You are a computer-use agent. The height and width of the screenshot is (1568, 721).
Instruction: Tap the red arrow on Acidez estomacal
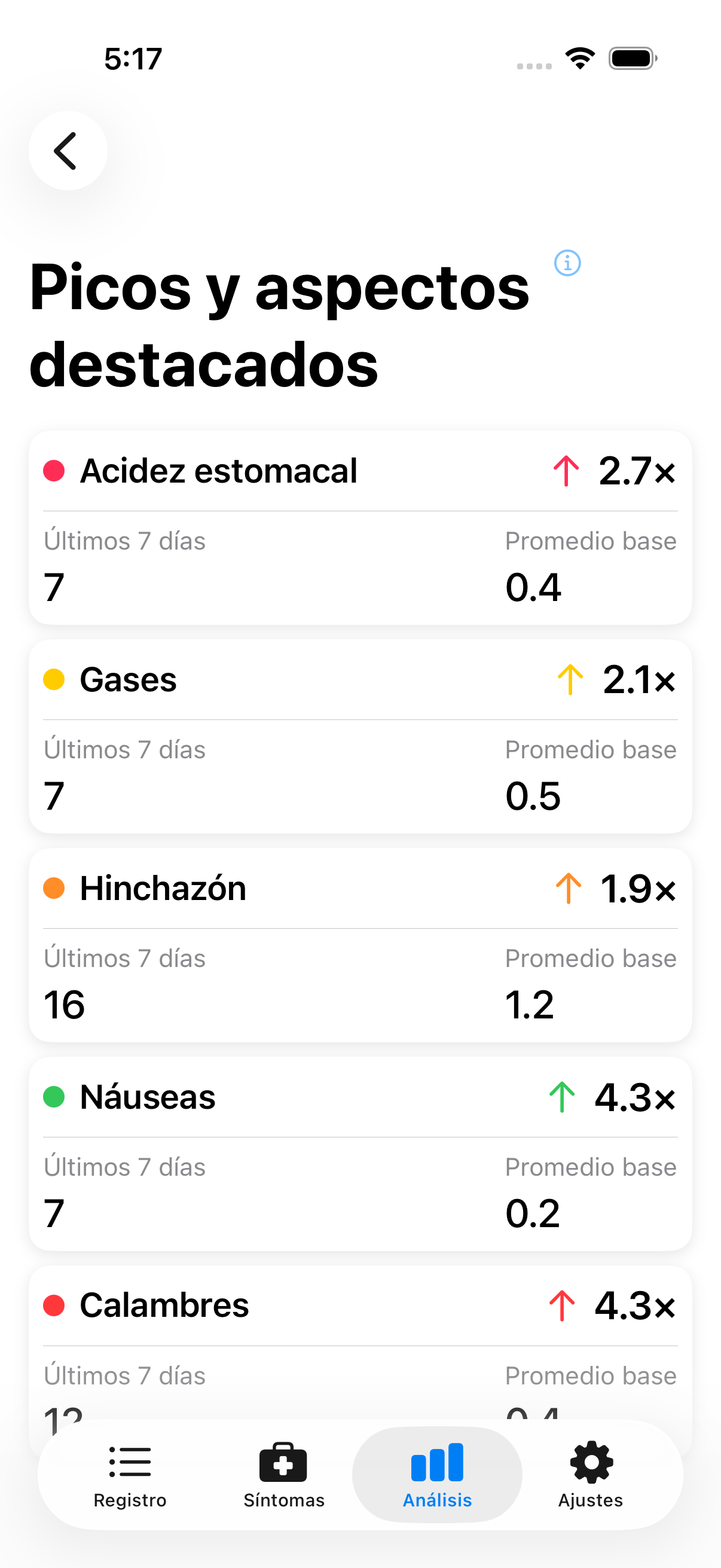click(x=566, y=471)
